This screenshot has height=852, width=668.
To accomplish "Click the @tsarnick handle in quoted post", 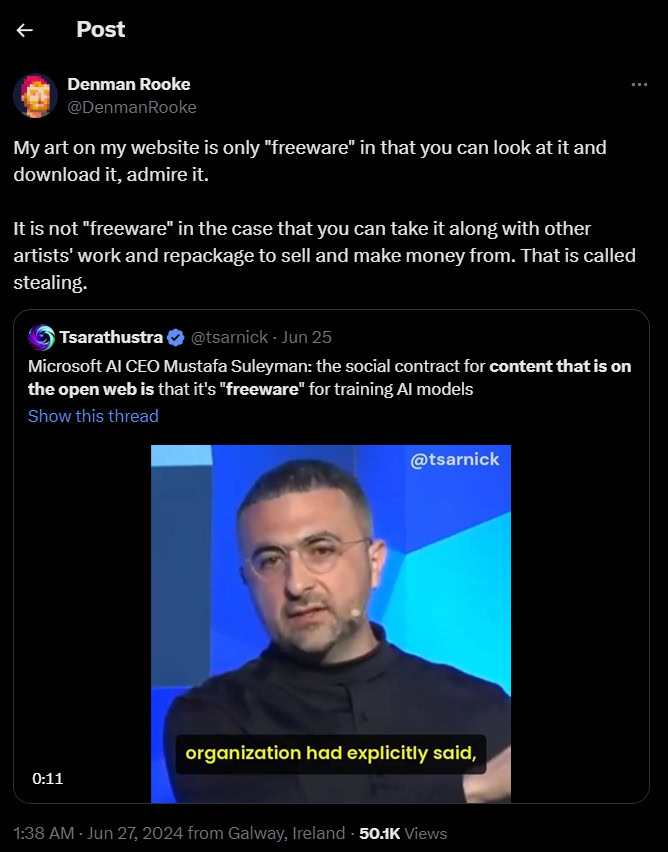I will click(229, 337).
